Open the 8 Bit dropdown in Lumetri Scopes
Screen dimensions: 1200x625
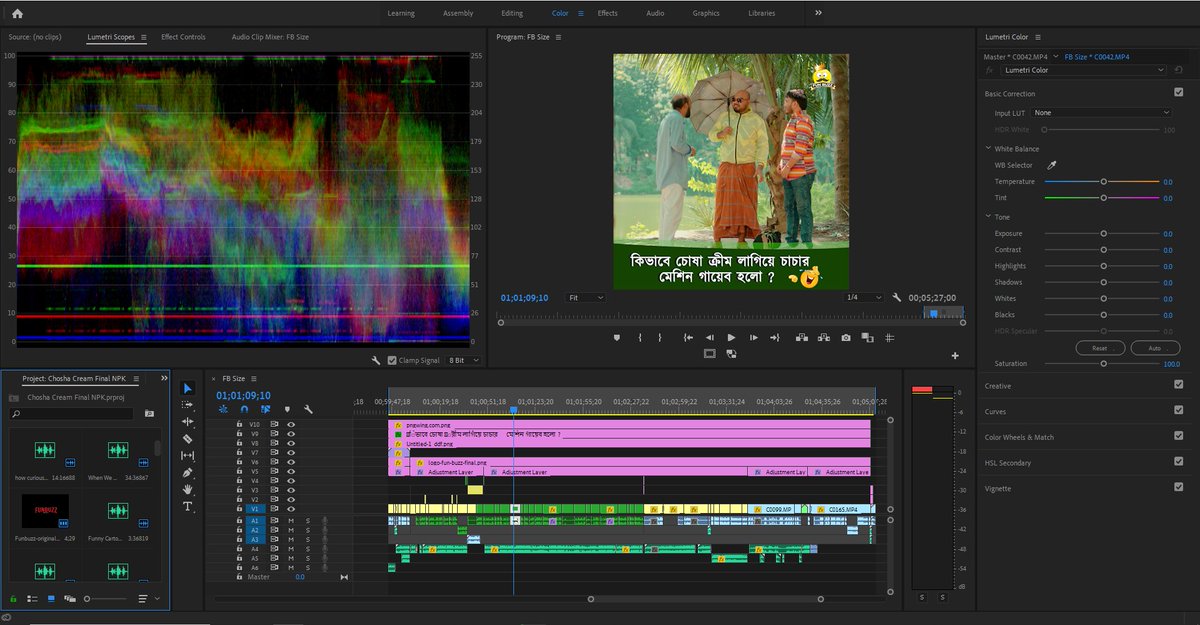463,361
